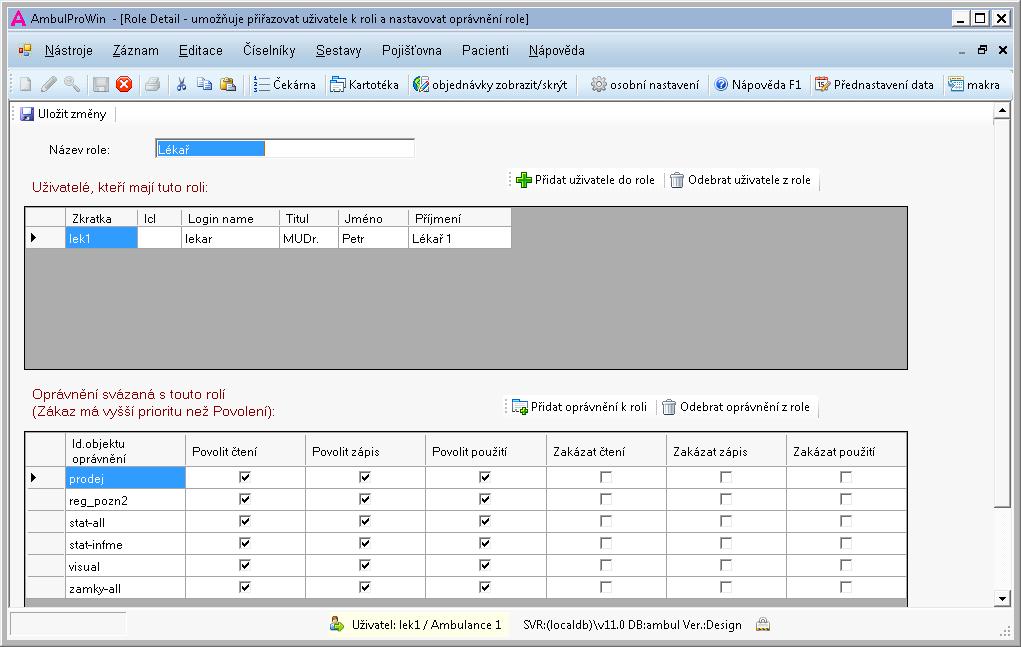
Task: Open osobní nastavení settings
Action: [645, 85]
